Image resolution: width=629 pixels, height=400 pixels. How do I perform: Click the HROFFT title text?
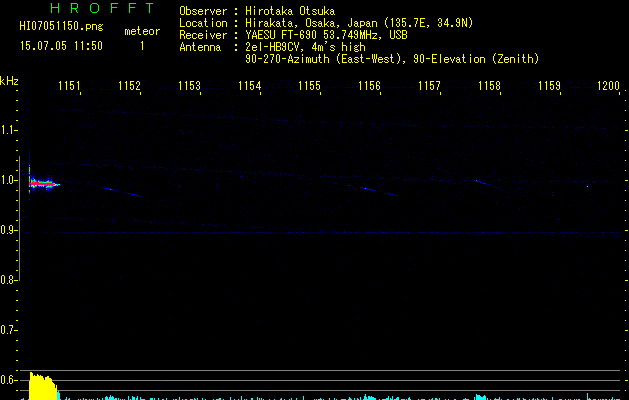coord(102,8)
